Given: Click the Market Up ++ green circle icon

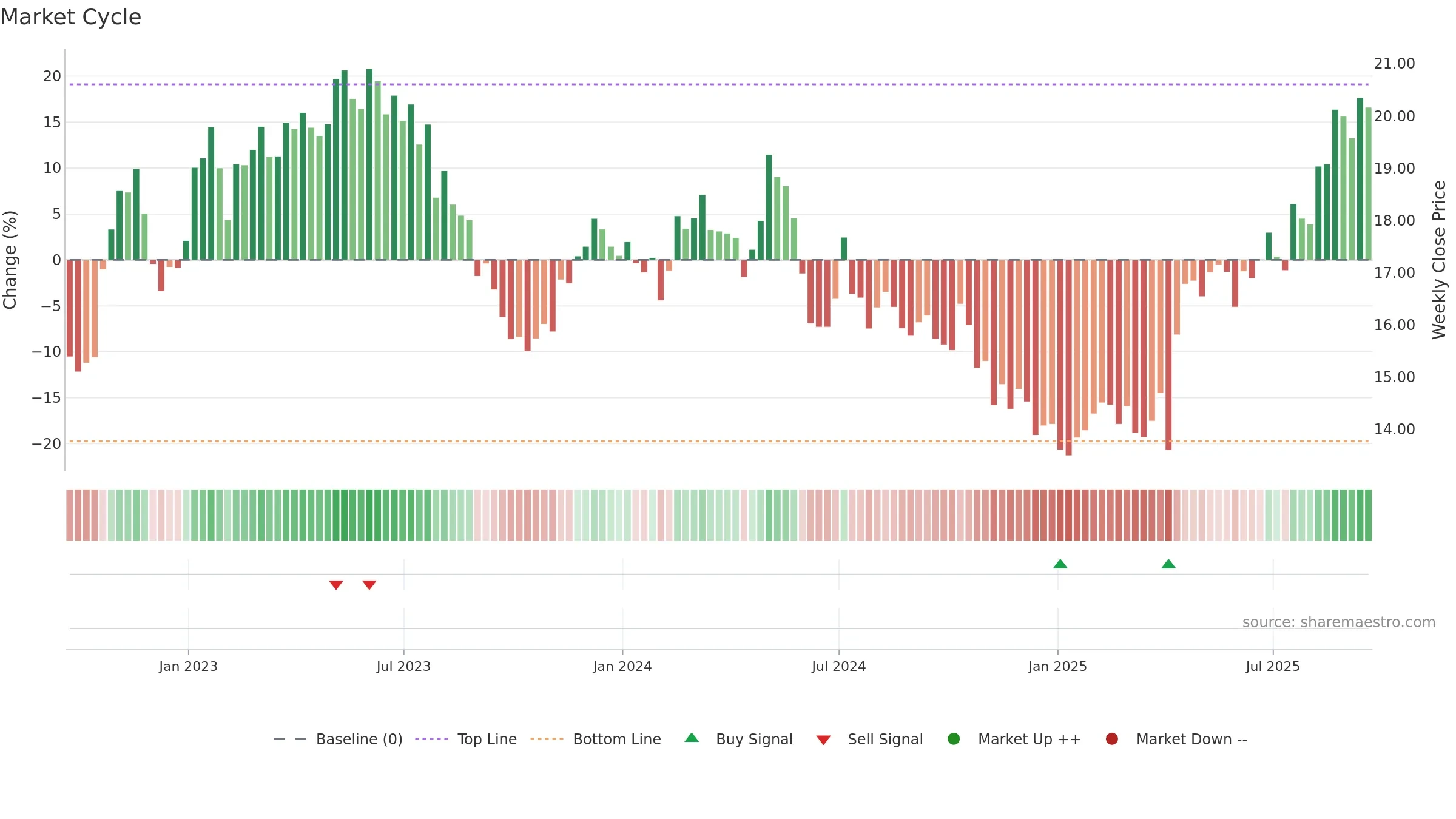Looking at the screenshot, I should click(954, 739).
